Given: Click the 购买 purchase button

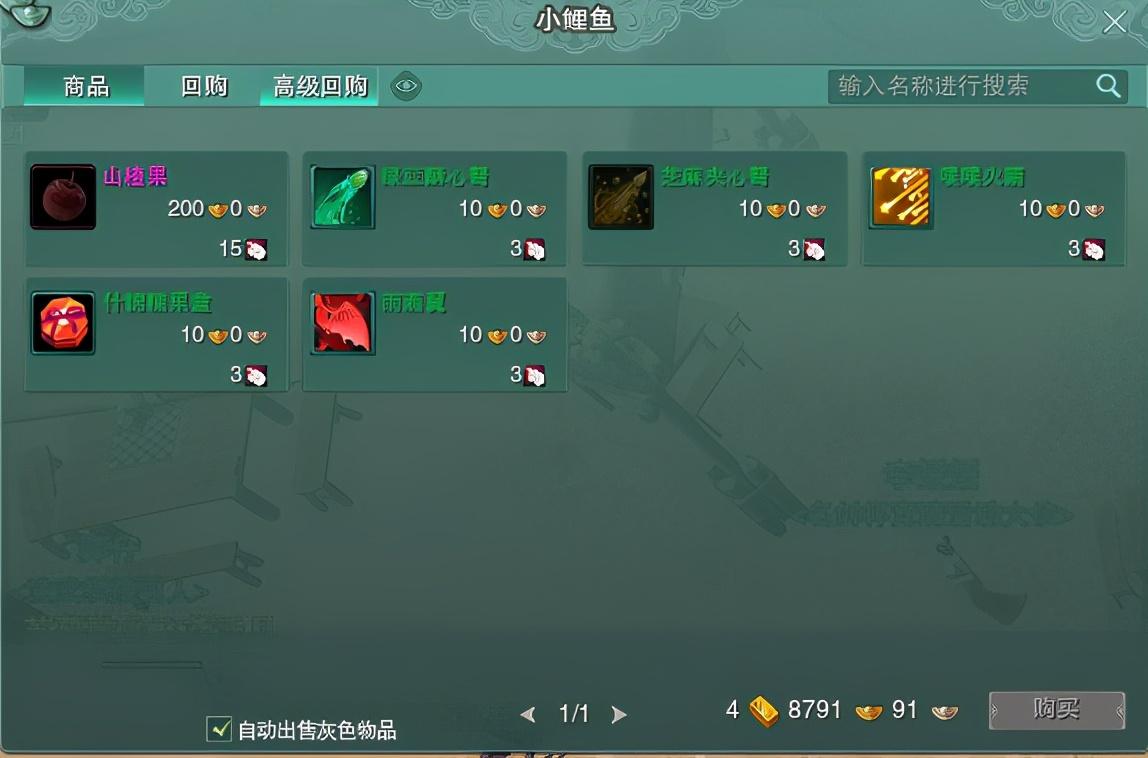Looking at the screenshot, I should 1056,710.
